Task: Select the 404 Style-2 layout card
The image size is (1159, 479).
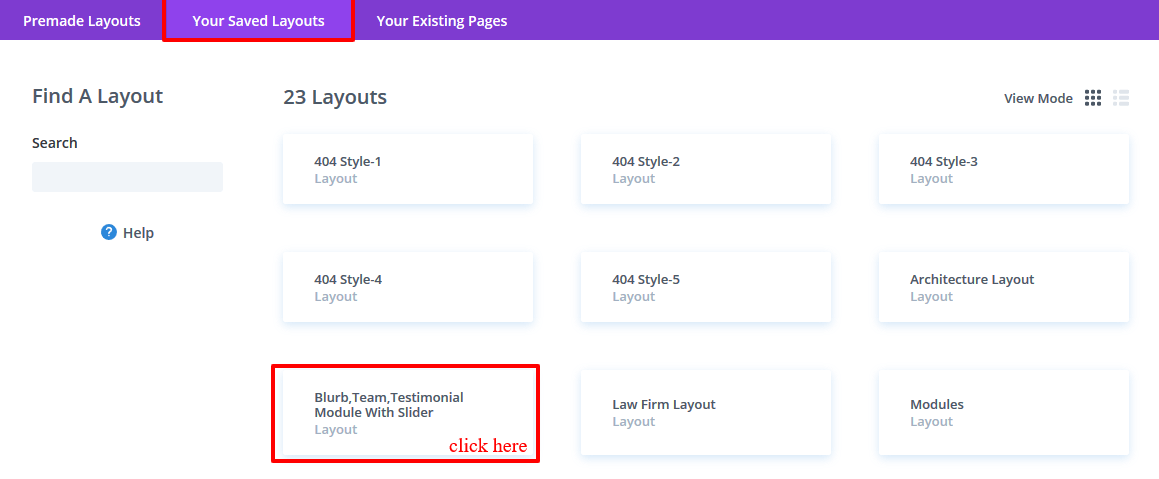Action: tap(706, 169)
